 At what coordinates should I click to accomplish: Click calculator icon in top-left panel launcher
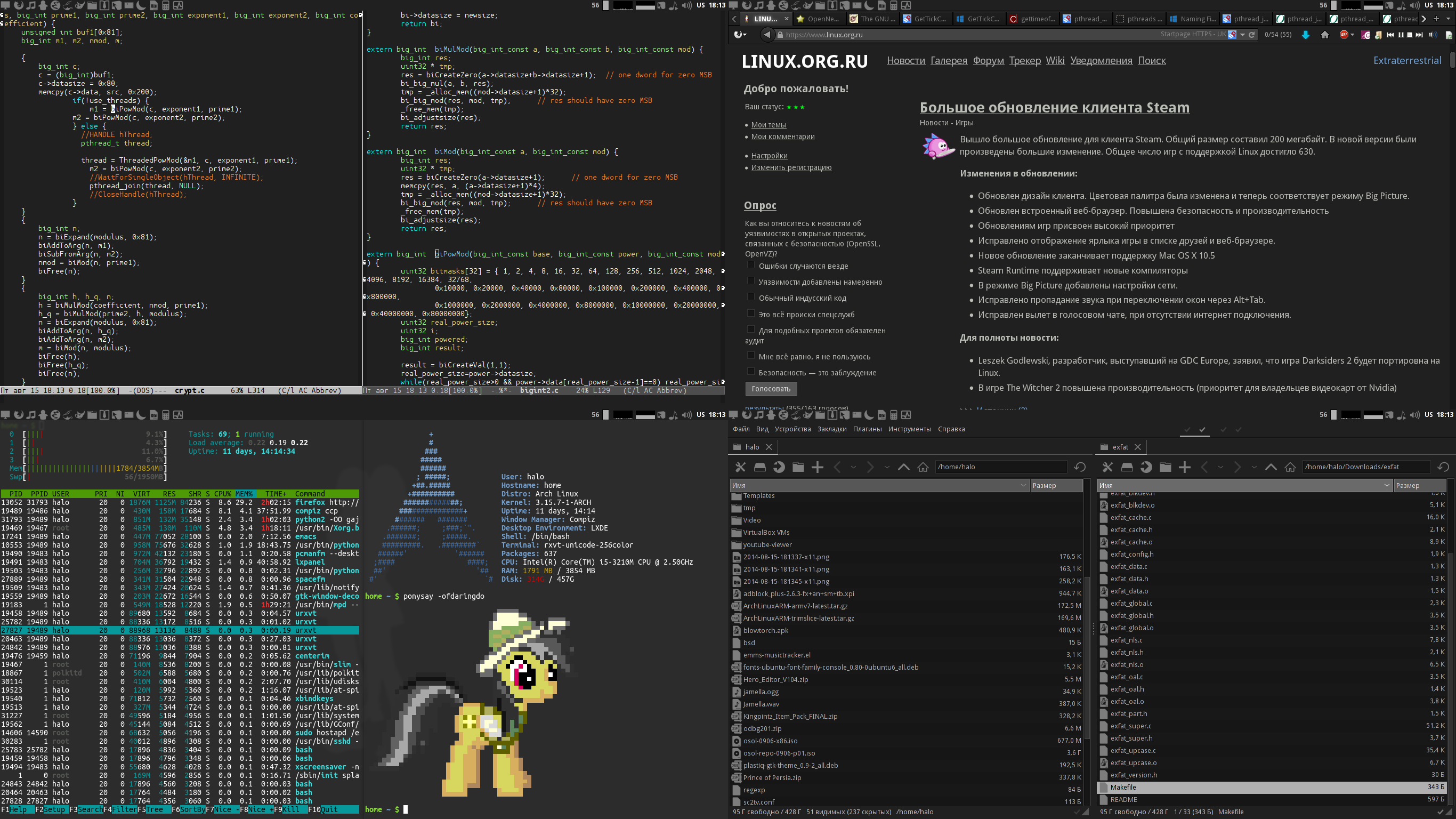[166, 5]
